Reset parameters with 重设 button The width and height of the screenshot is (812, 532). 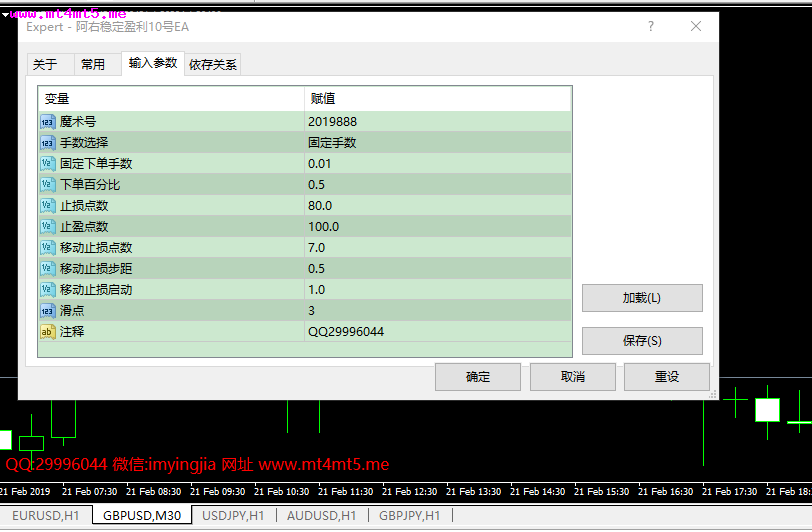tap(666, 377)
